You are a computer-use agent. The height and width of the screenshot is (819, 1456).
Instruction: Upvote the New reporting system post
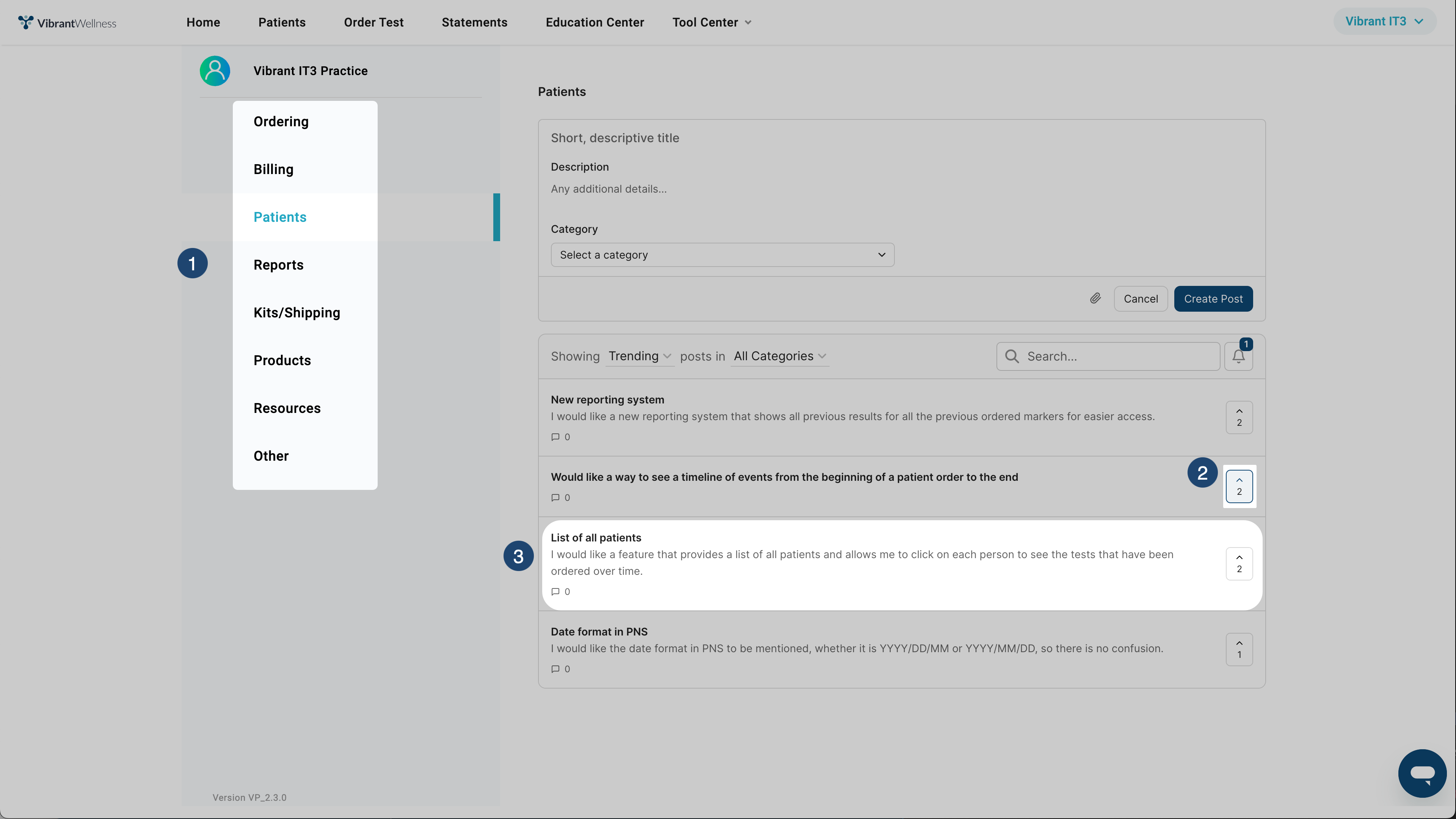1239,417
